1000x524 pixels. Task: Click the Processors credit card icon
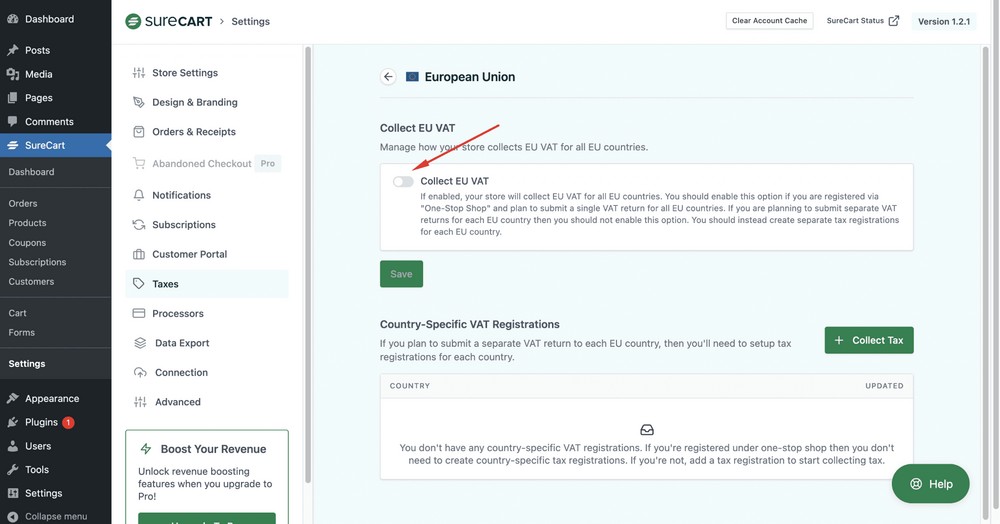138,313
